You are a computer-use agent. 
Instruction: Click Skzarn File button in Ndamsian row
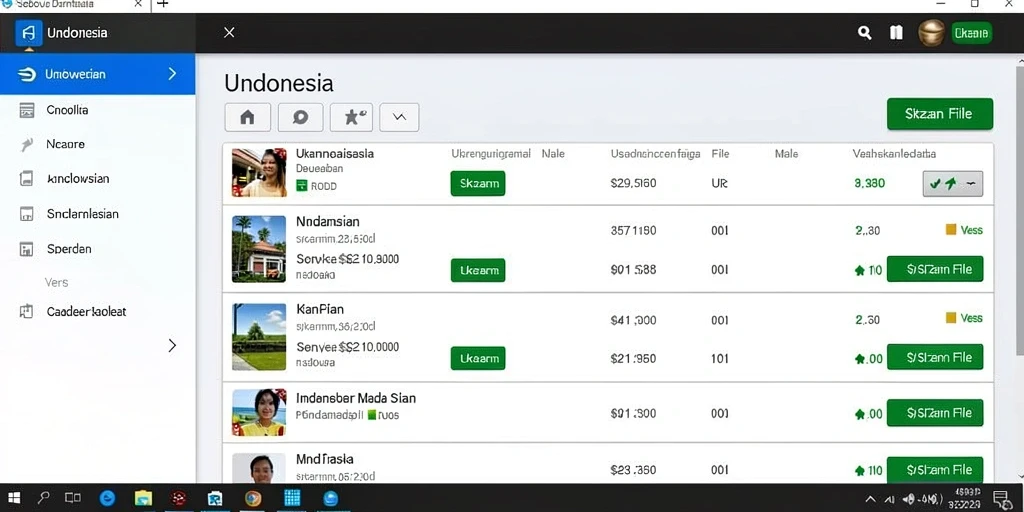pos(935,269)
